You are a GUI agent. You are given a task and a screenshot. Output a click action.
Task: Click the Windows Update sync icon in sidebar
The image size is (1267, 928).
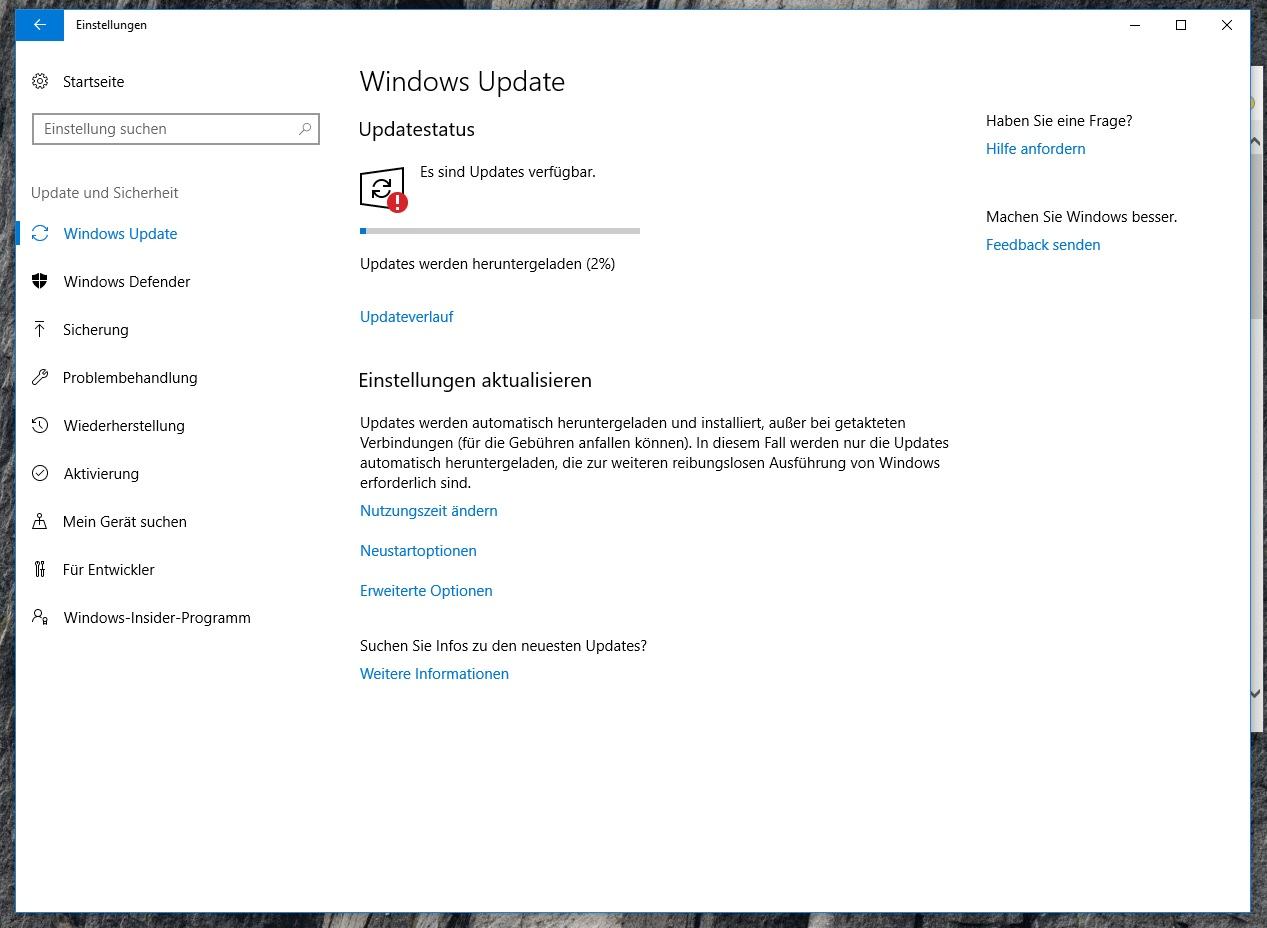tap(40, 233)
